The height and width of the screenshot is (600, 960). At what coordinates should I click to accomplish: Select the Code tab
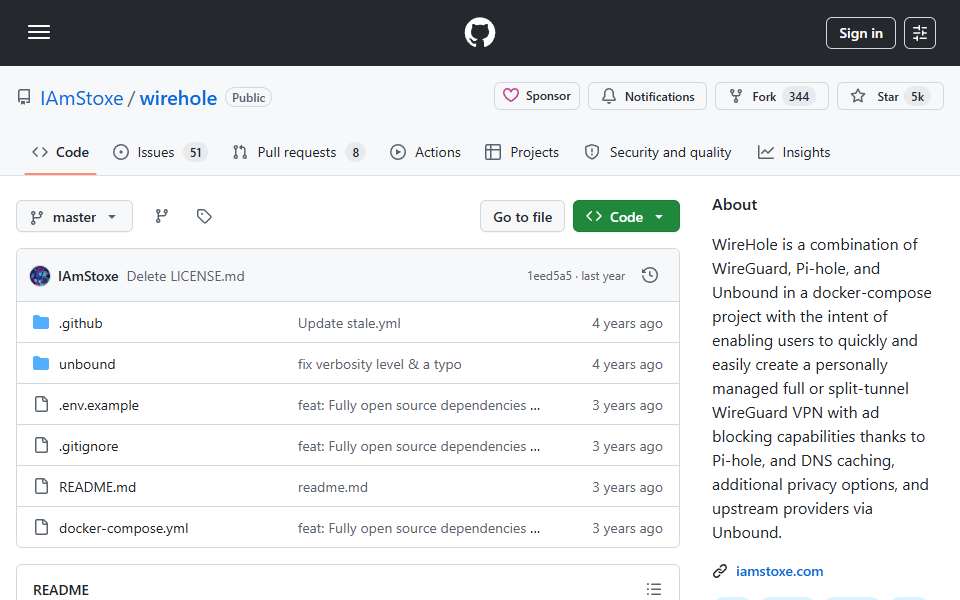61,152
